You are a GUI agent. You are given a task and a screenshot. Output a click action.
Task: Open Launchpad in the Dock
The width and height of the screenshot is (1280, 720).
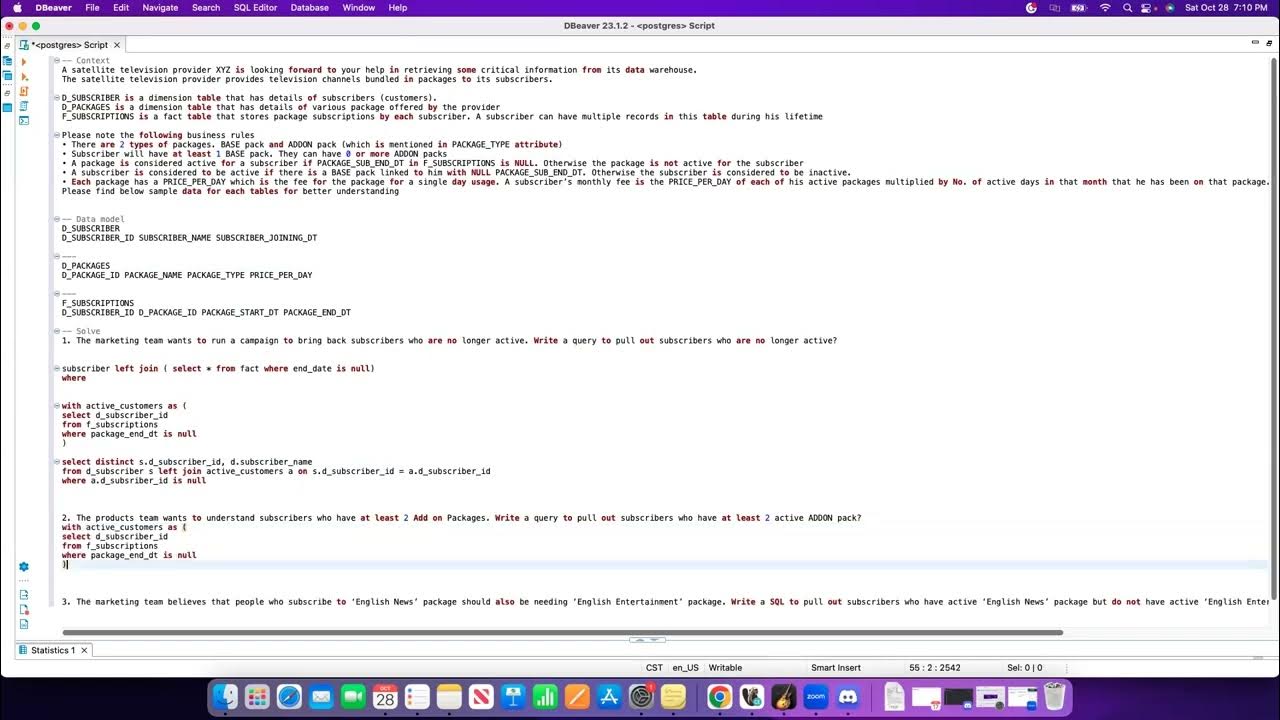(x=257, y=697)
